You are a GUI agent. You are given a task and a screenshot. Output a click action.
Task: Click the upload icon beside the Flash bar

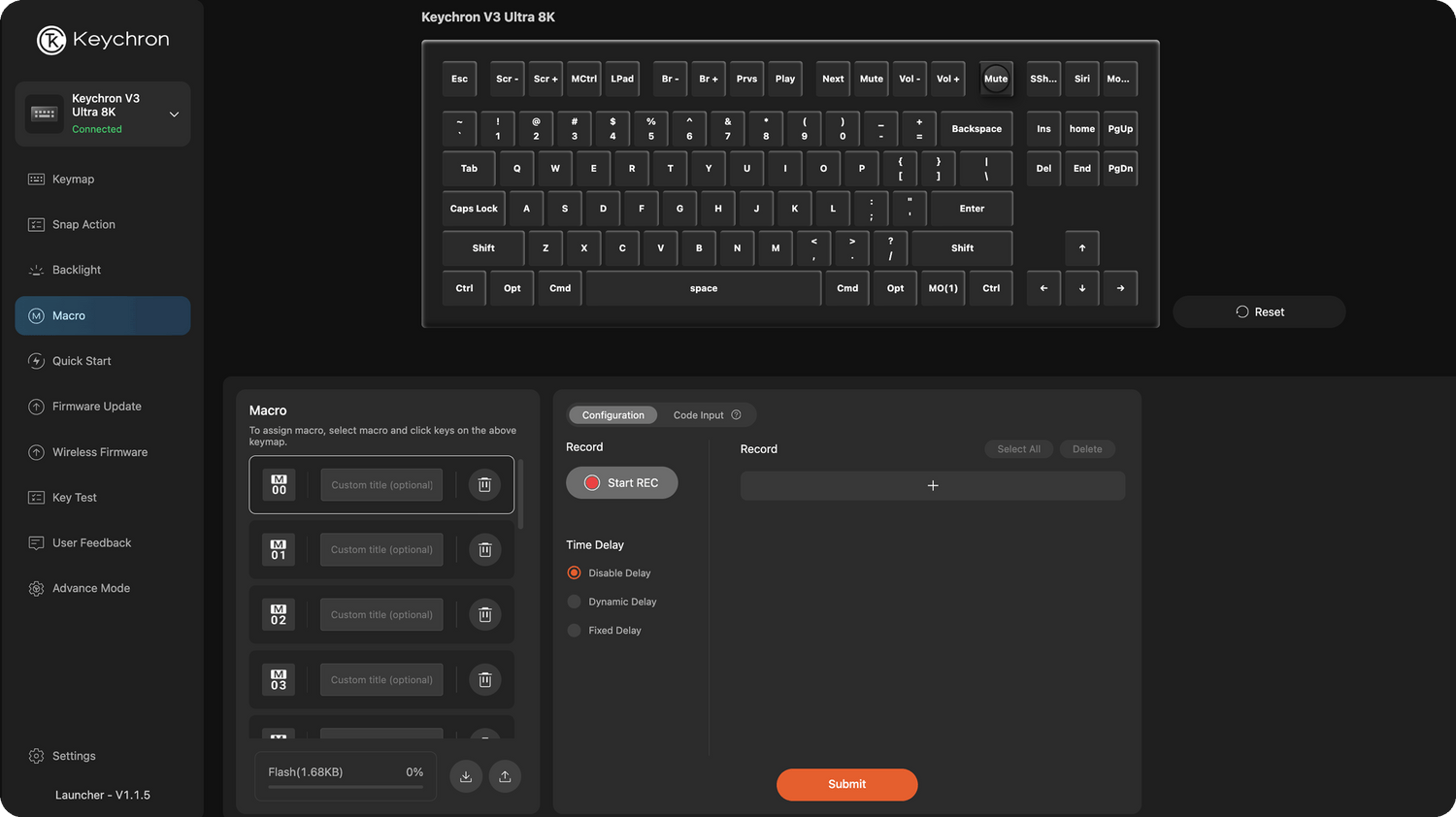pos(505,776)
